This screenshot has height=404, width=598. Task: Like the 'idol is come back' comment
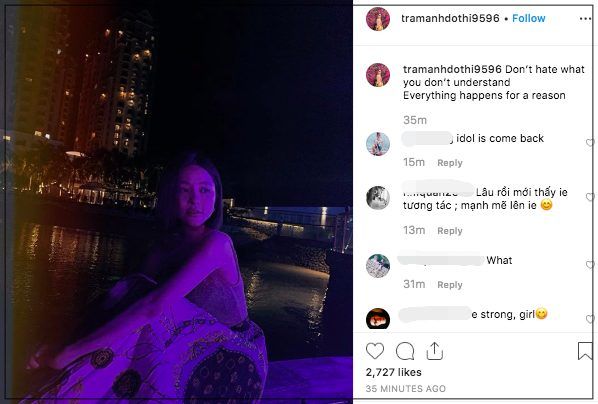pos(590,143)
